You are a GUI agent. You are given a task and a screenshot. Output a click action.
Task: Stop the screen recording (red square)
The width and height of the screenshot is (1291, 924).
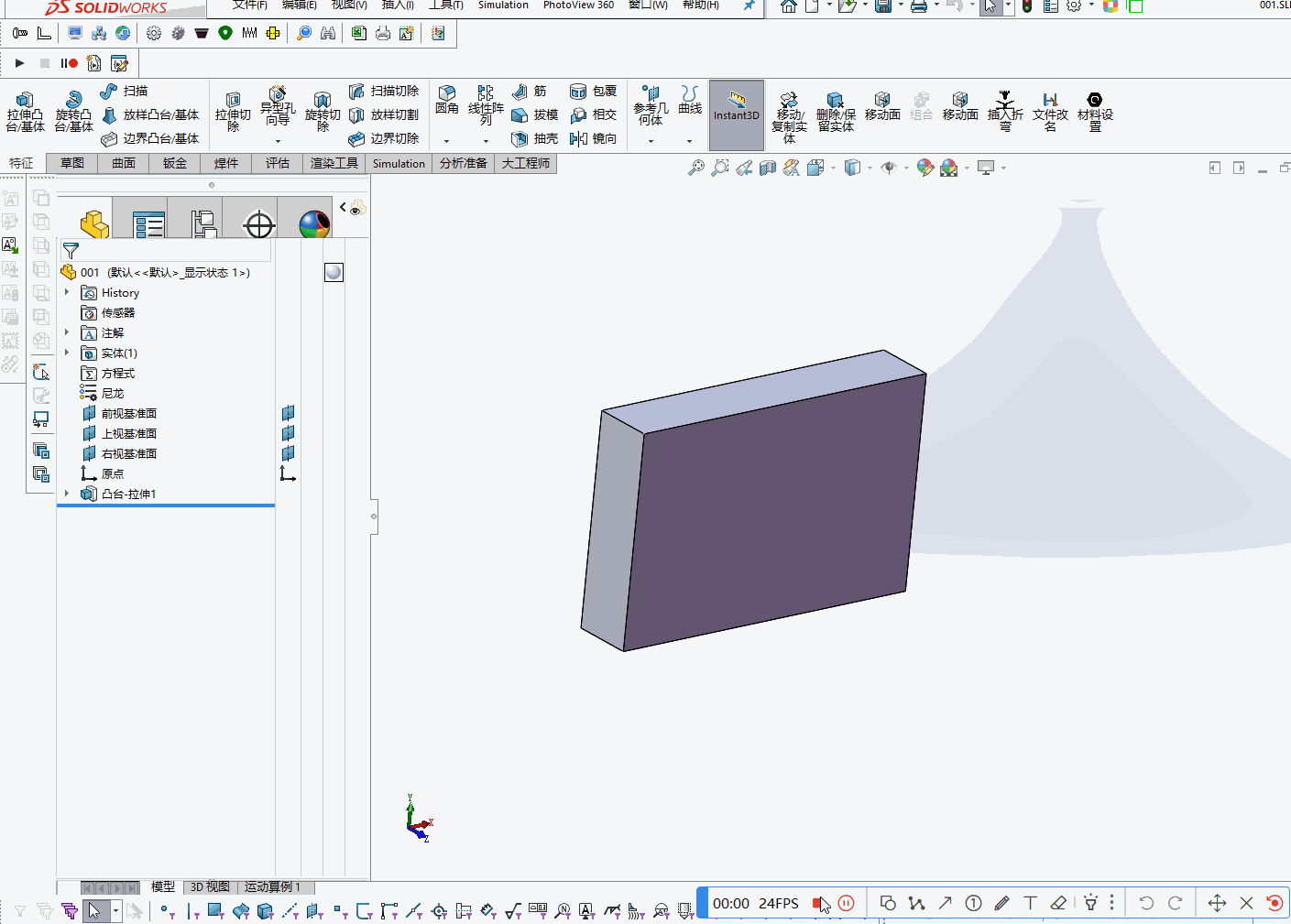point(818,903)
